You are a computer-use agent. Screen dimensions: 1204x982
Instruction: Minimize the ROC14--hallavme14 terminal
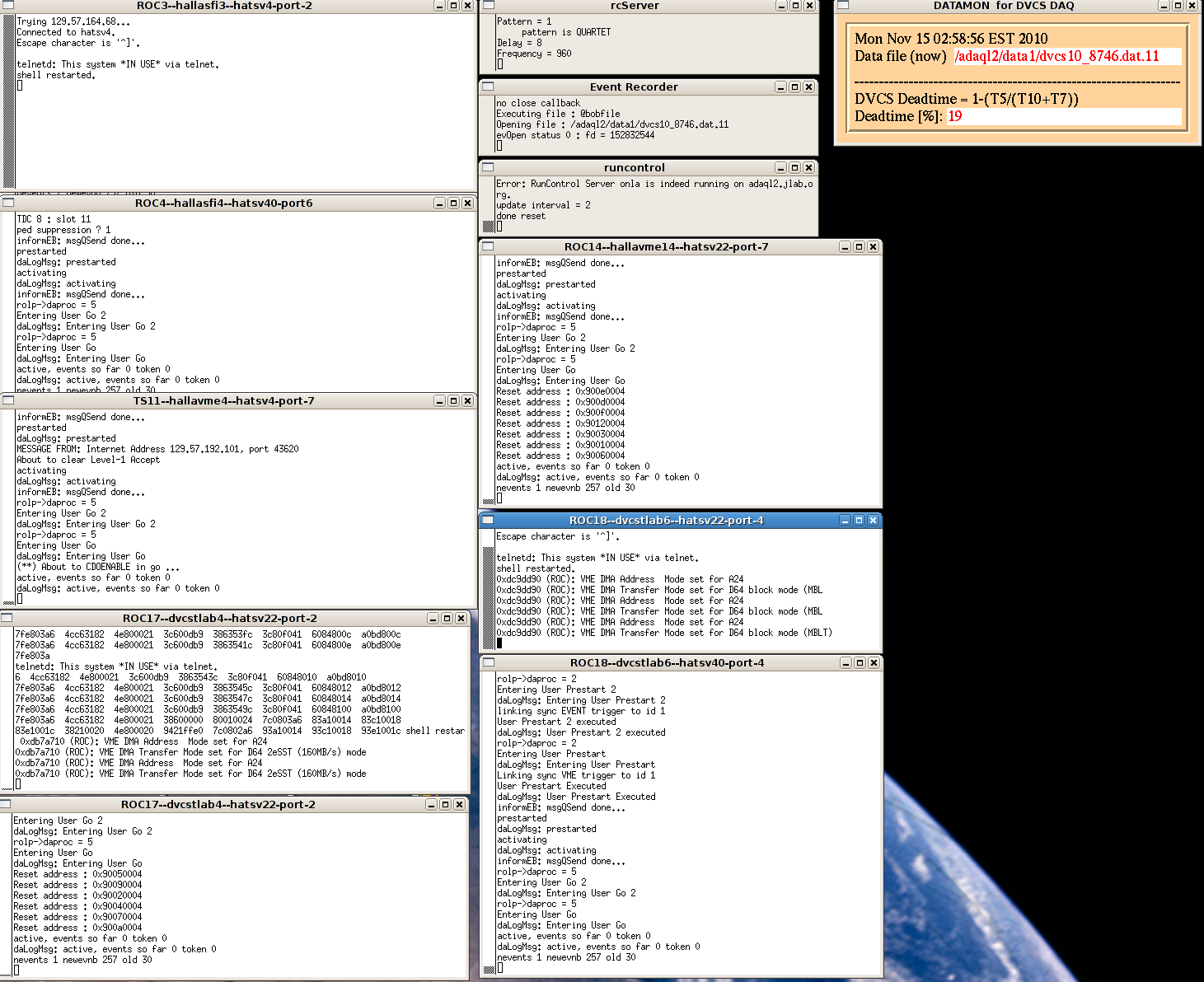(x=845, y=246)
